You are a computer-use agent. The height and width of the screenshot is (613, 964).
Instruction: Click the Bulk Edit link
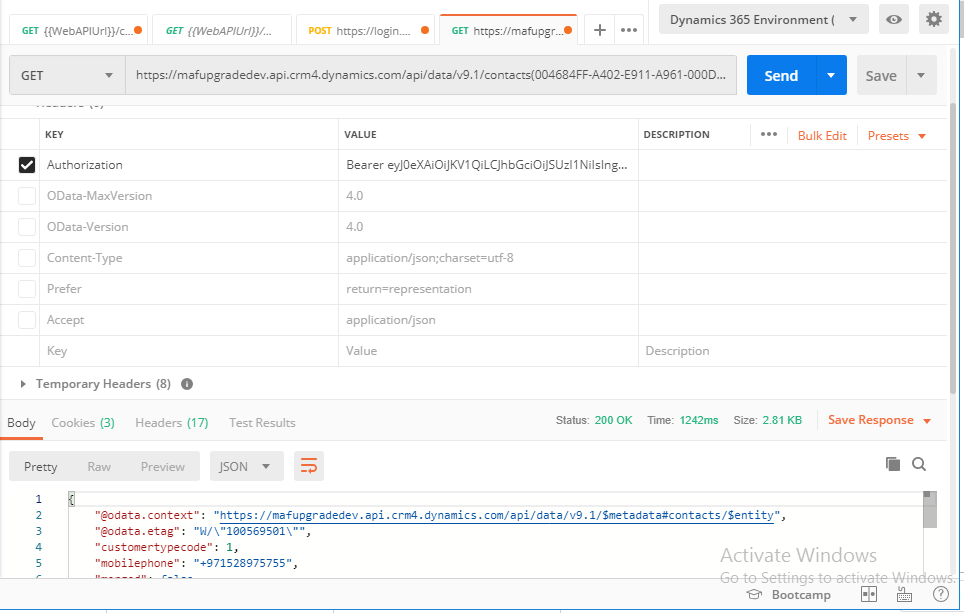click(822, 135)
